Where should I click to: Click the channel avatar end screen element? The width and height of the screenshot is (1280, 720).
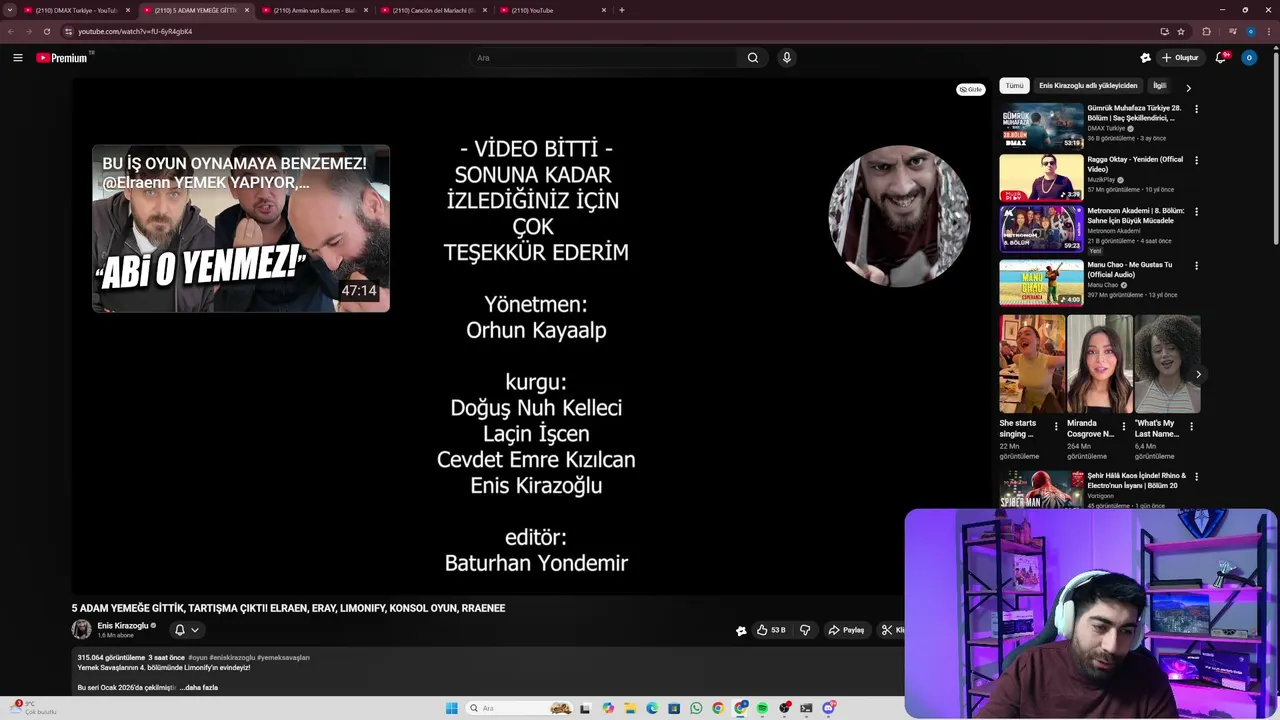click(899, 217)
